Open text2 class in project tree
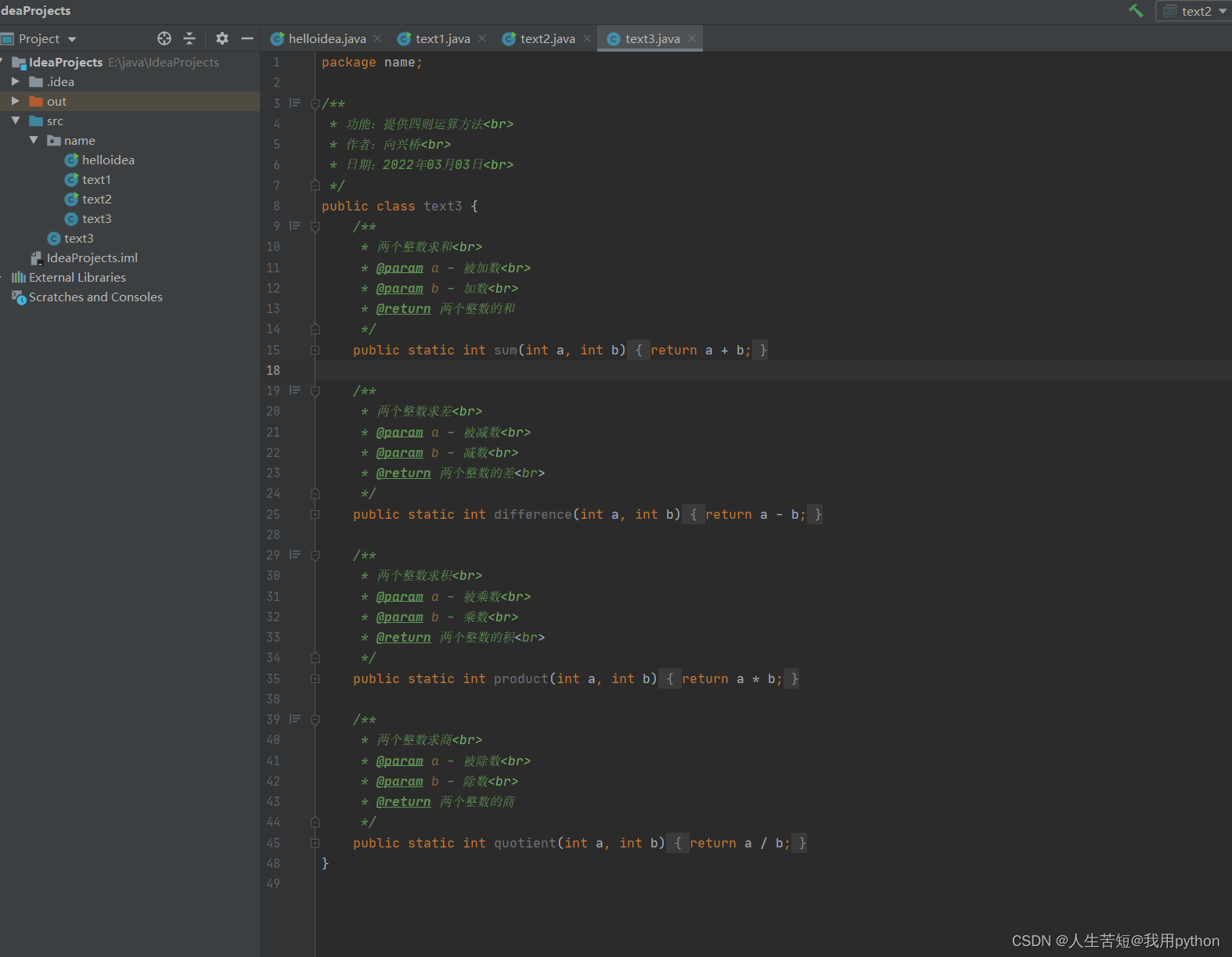Viewport: 1232px width, 957px height. point(88,199)
